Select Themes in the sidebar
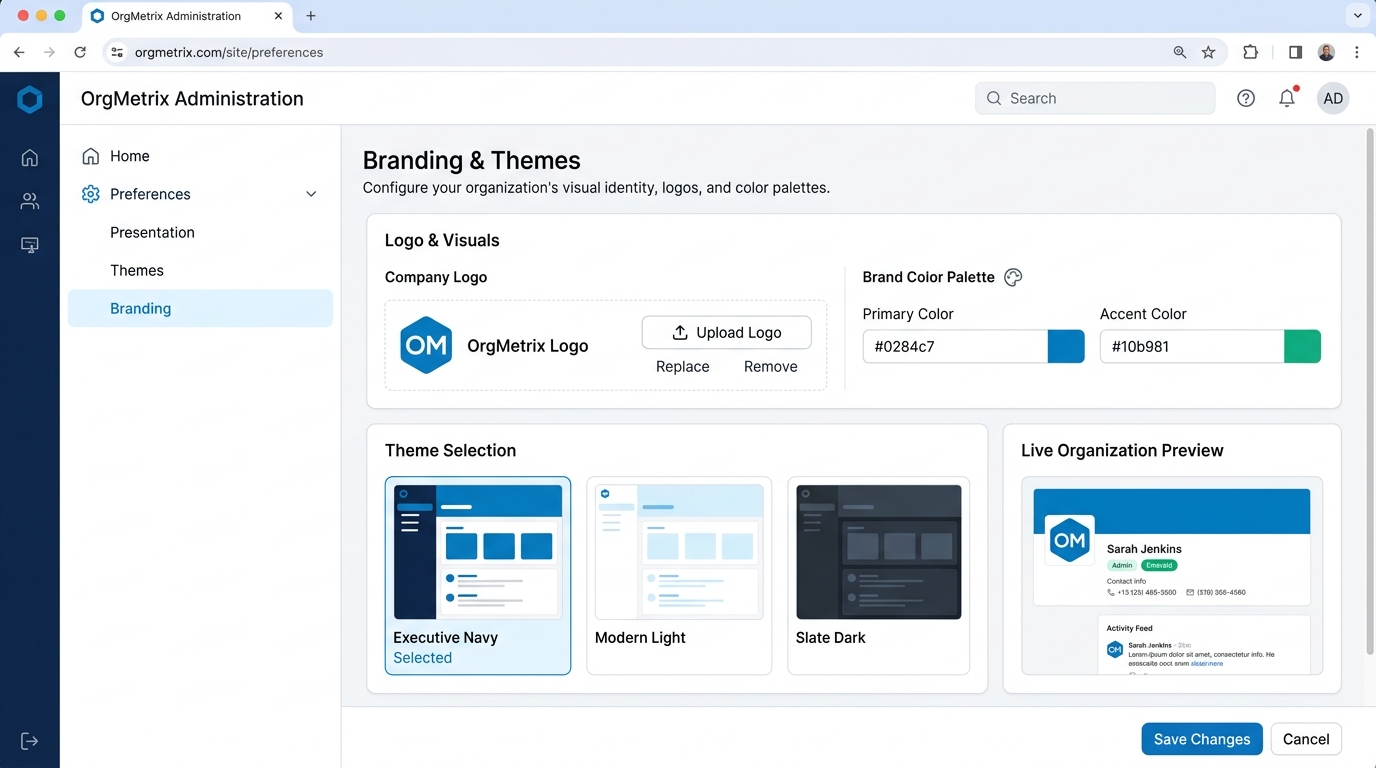The image size is (1376, 768). click(200, 270)
